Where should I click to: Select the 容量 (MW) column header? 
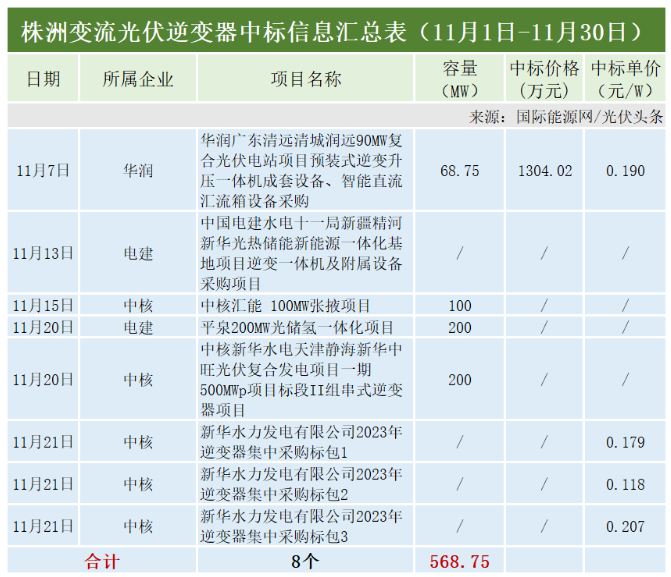pos(459,79)
